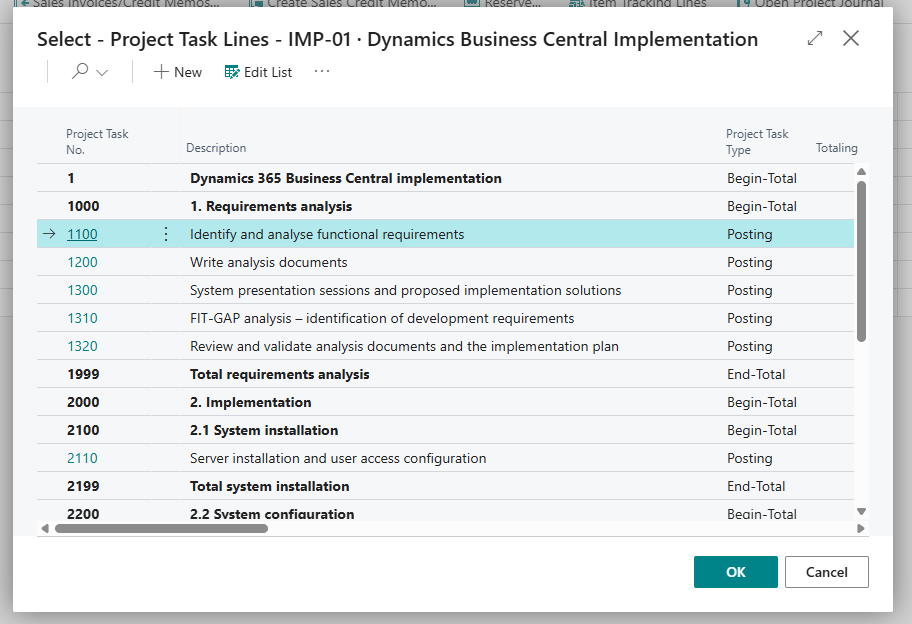
Task: Click task number 1000 cell
Action: coord(83,206)
